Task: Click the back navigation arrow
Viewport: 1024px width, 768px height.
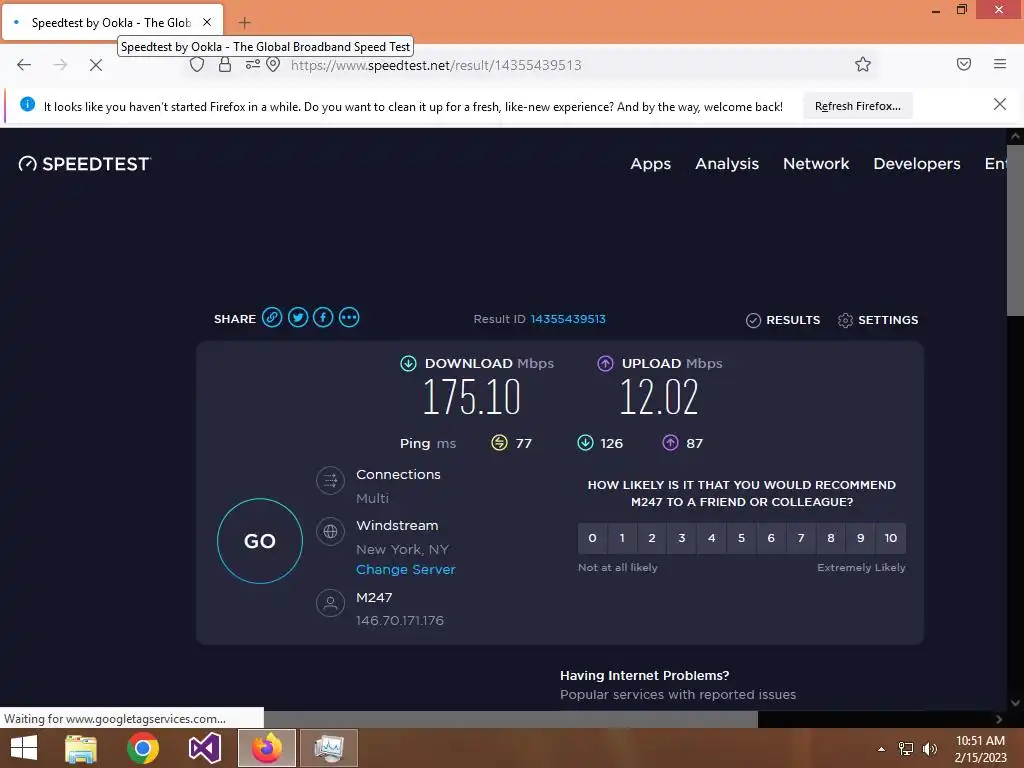Action: coord(24,65)
